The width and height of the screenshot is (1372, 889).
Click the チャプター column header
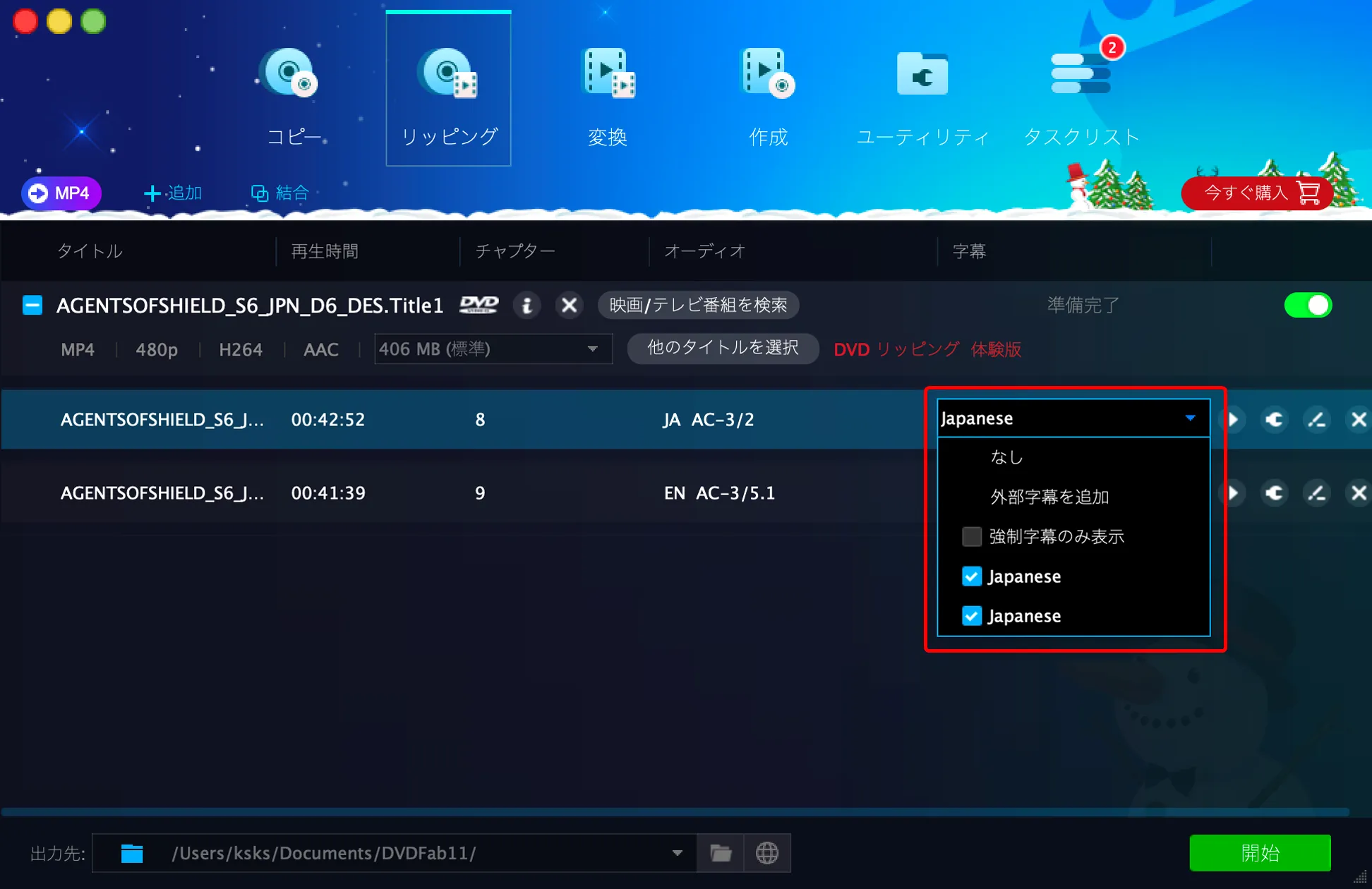(x=515, y=251)
